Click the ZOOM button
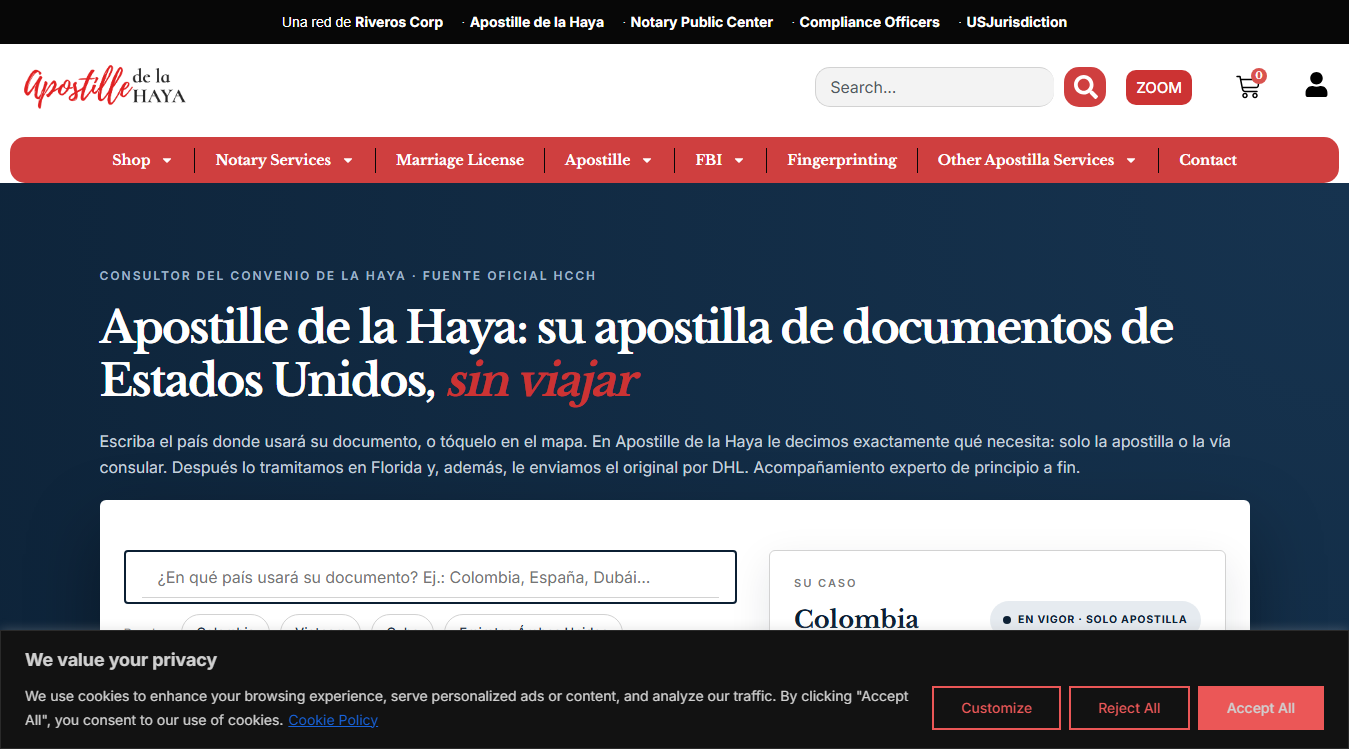The height and width of the screenshot is (749, 1349). [1159, 87]
